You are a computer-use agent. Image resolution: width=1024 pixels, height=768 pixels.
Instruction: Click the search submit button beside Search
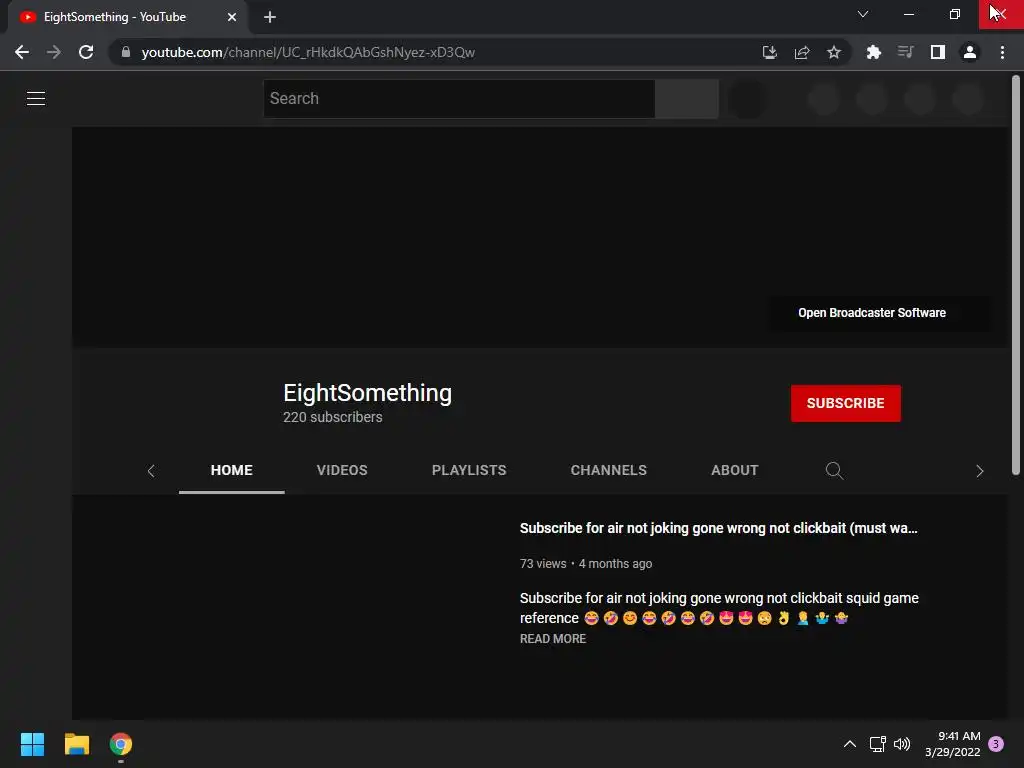point(687,99)
